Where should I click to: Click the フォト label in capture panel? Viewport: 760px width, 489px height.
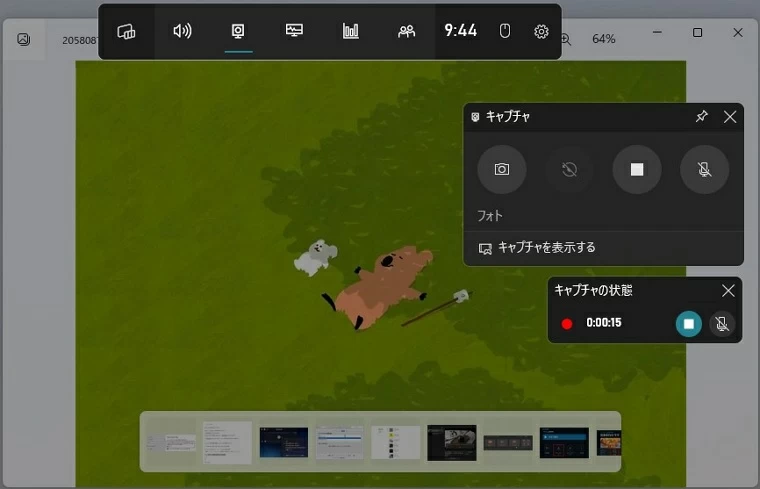(490, 216)
